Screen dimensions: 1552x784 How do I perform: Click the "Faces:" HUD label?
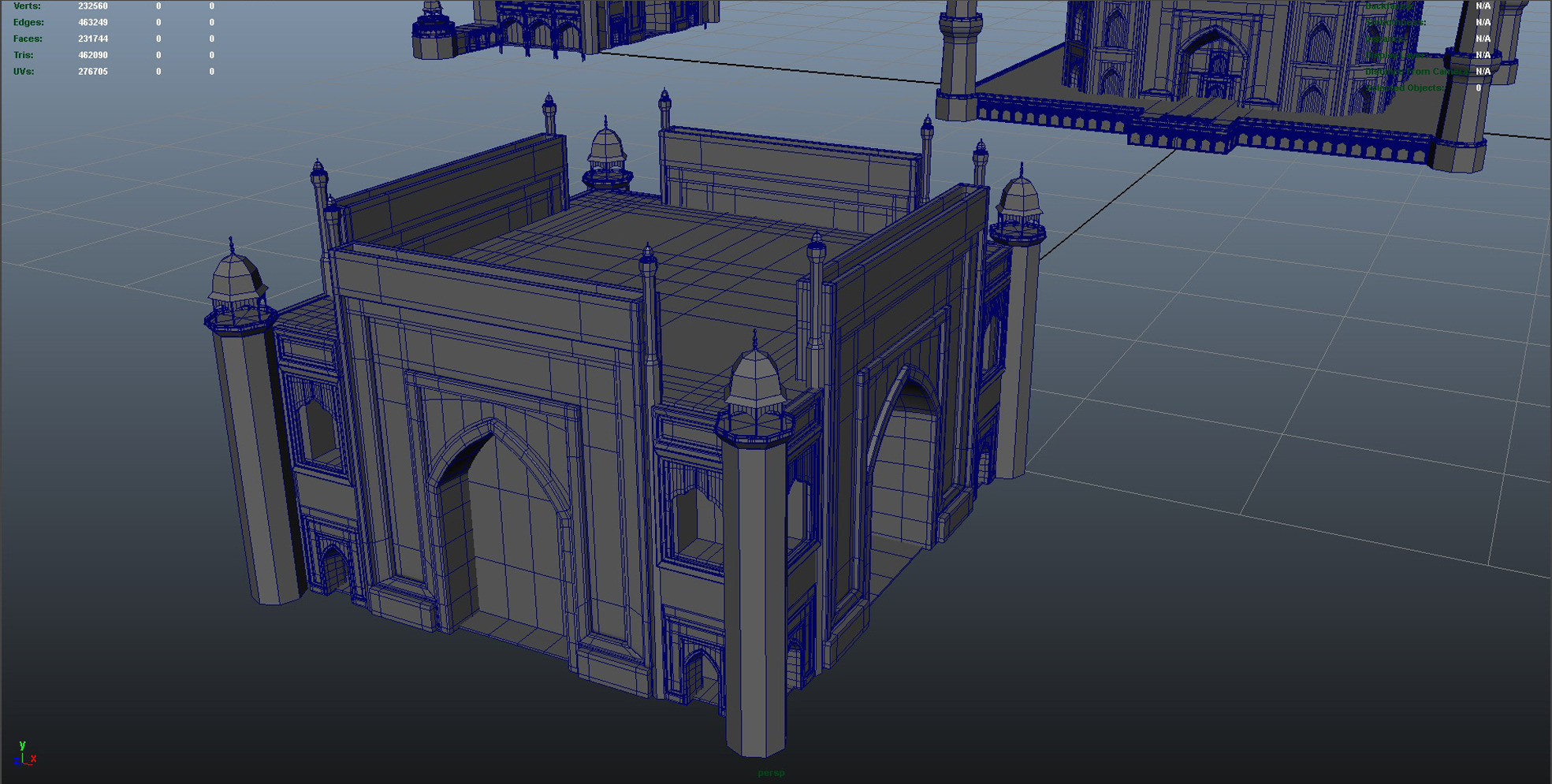click(x=28, y=39)
